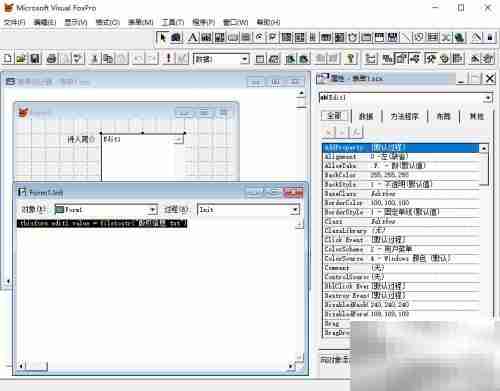The width and height of the screenshot is (500, 391).
Task: Open the database dropdown in the standard toolbar
Action: 245,59
